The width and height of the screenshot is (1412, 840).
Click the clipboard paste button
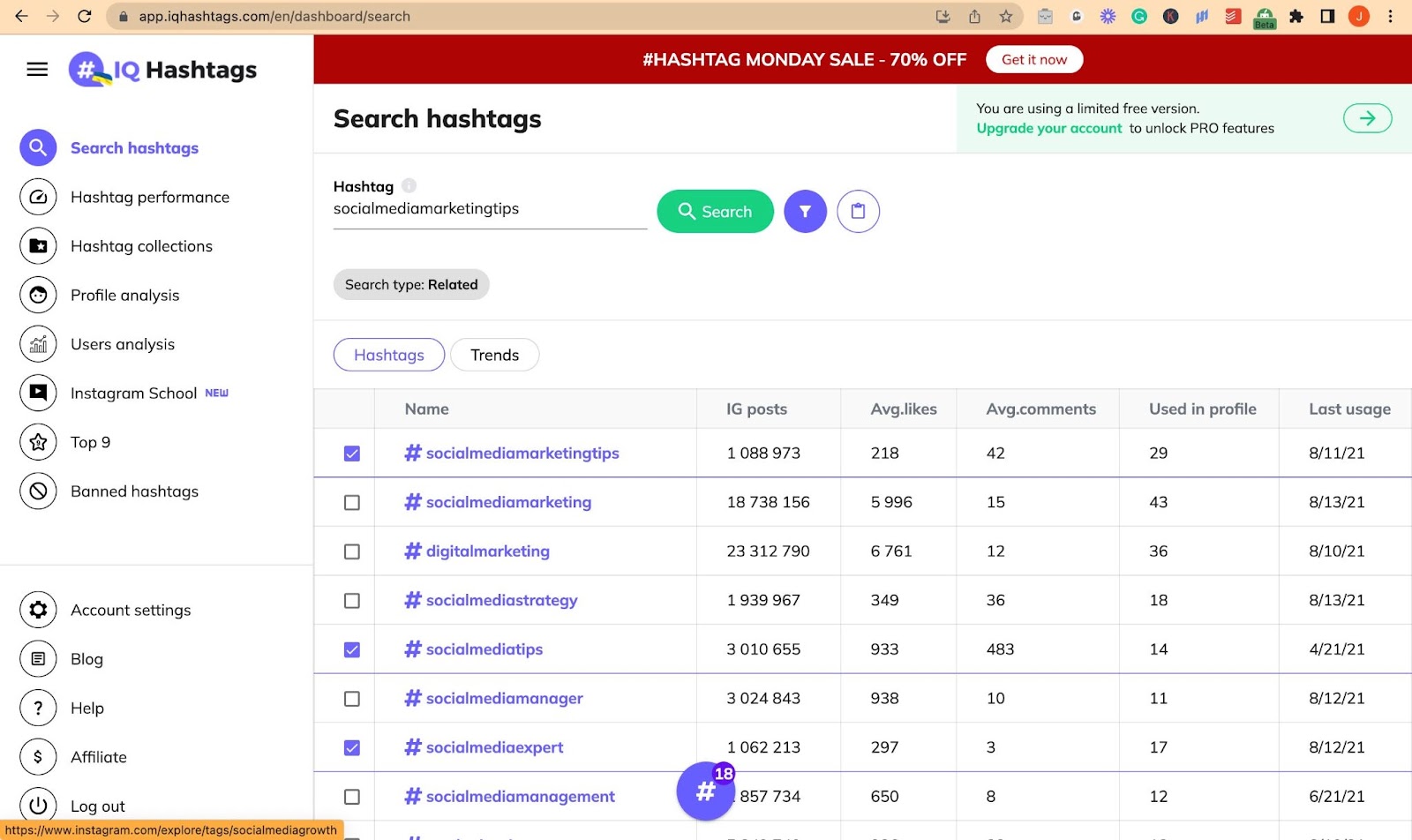pyautogui.click(x=859, y=212)
